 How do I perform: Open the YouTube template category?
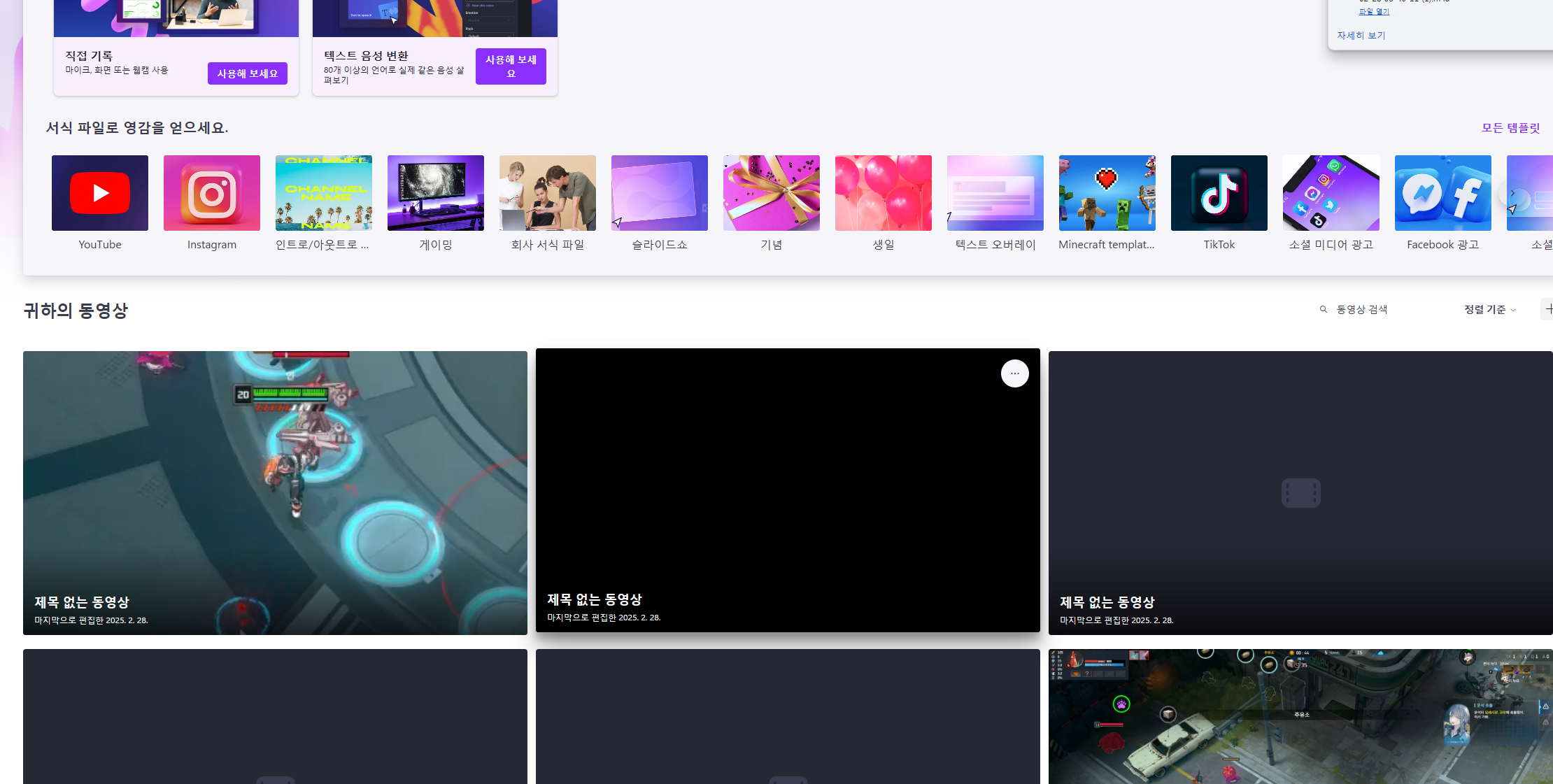pos(100,194)
